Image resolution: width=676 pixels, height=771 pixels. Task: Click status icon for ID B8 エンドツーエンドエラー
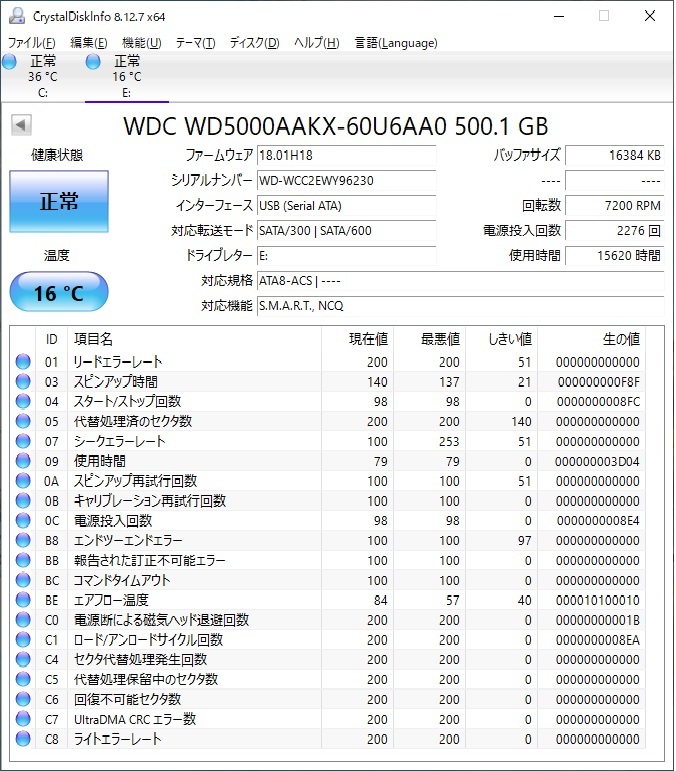coord(23,540)
